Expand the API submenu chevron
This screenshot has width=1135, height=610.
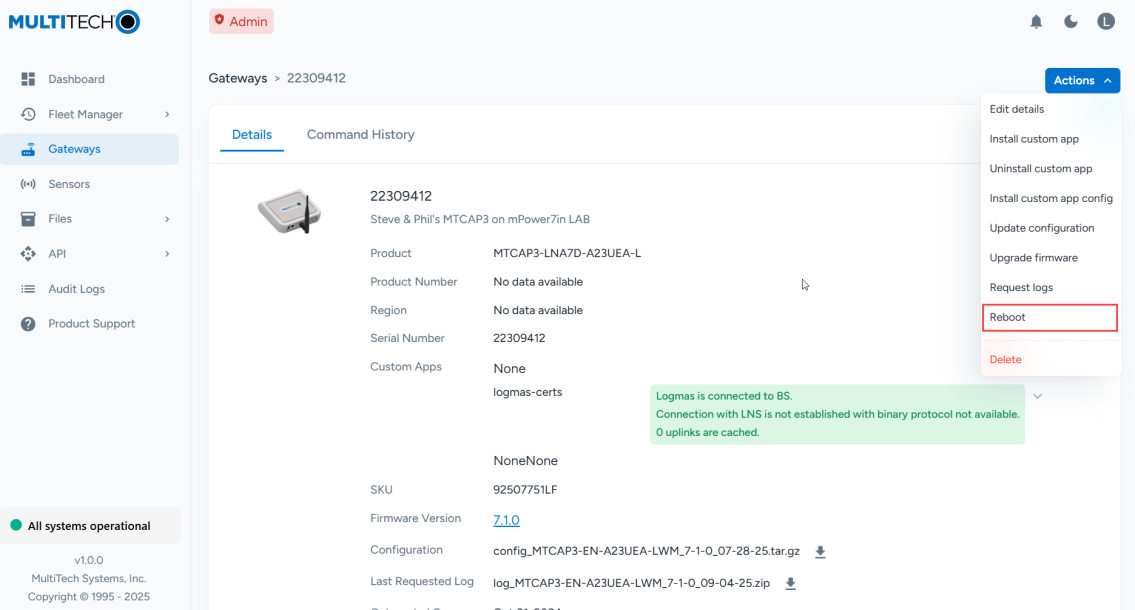(167, 254)
